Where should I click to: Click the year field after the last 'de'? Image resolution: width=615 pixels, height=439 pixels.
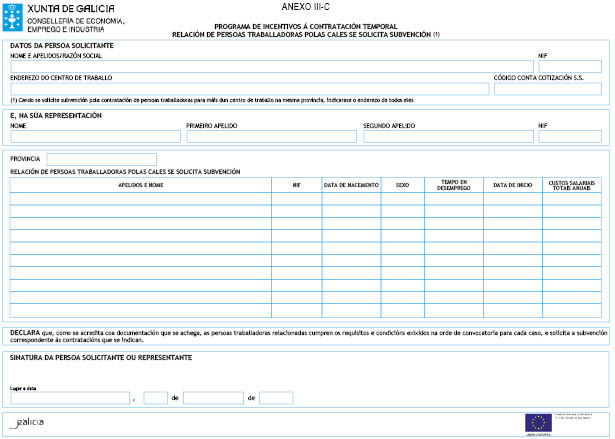(276, 398)
